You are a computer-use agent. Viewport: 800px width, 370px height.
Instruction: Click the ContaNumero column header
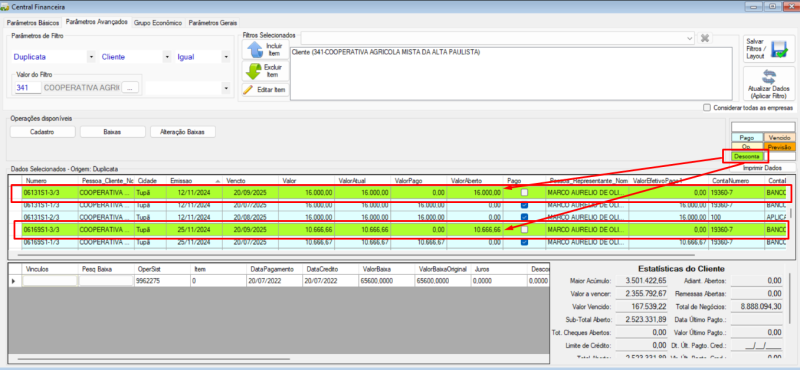(737, 181)
